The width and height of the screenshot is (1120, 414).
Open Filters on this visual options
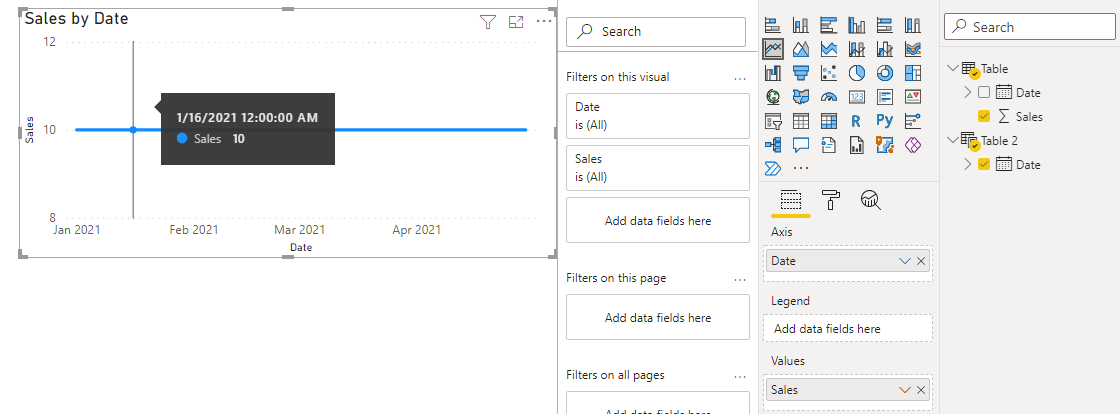click(x=739, y=79)
